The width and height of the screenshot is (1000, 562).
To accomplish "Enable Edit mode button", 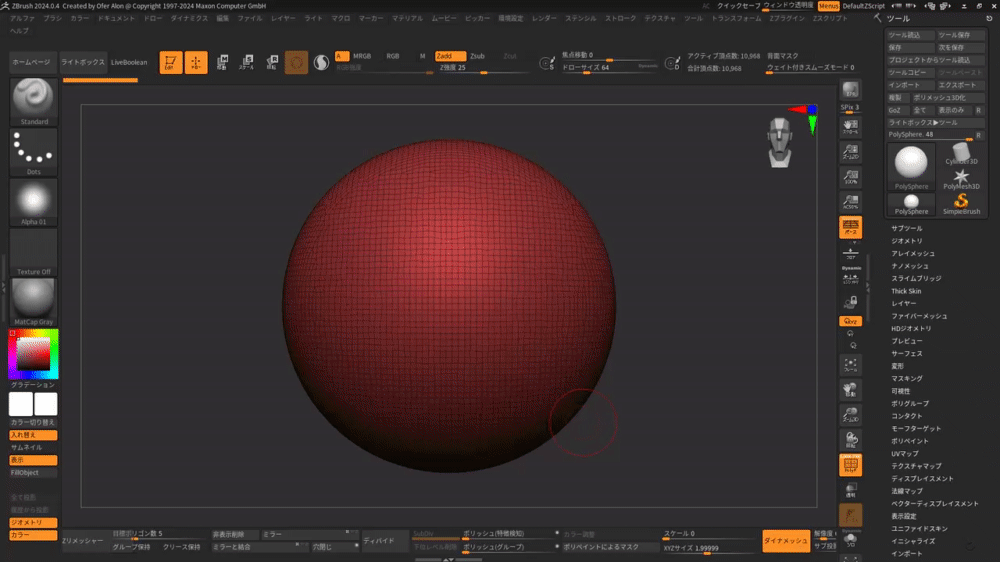I will pos(170,62).
